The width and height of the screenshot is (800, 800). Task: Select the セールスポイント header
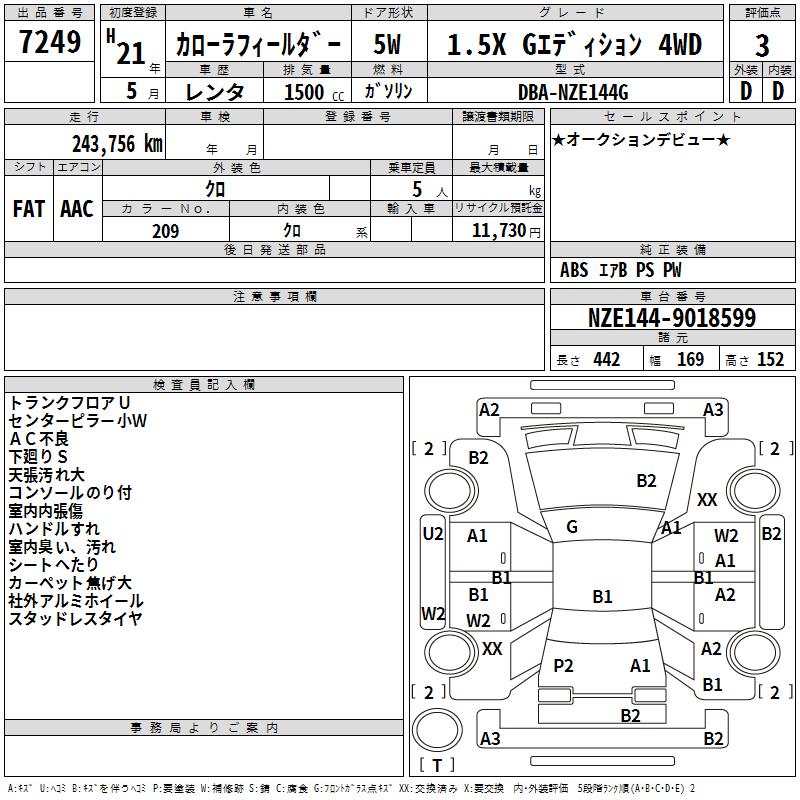(672, 116)
